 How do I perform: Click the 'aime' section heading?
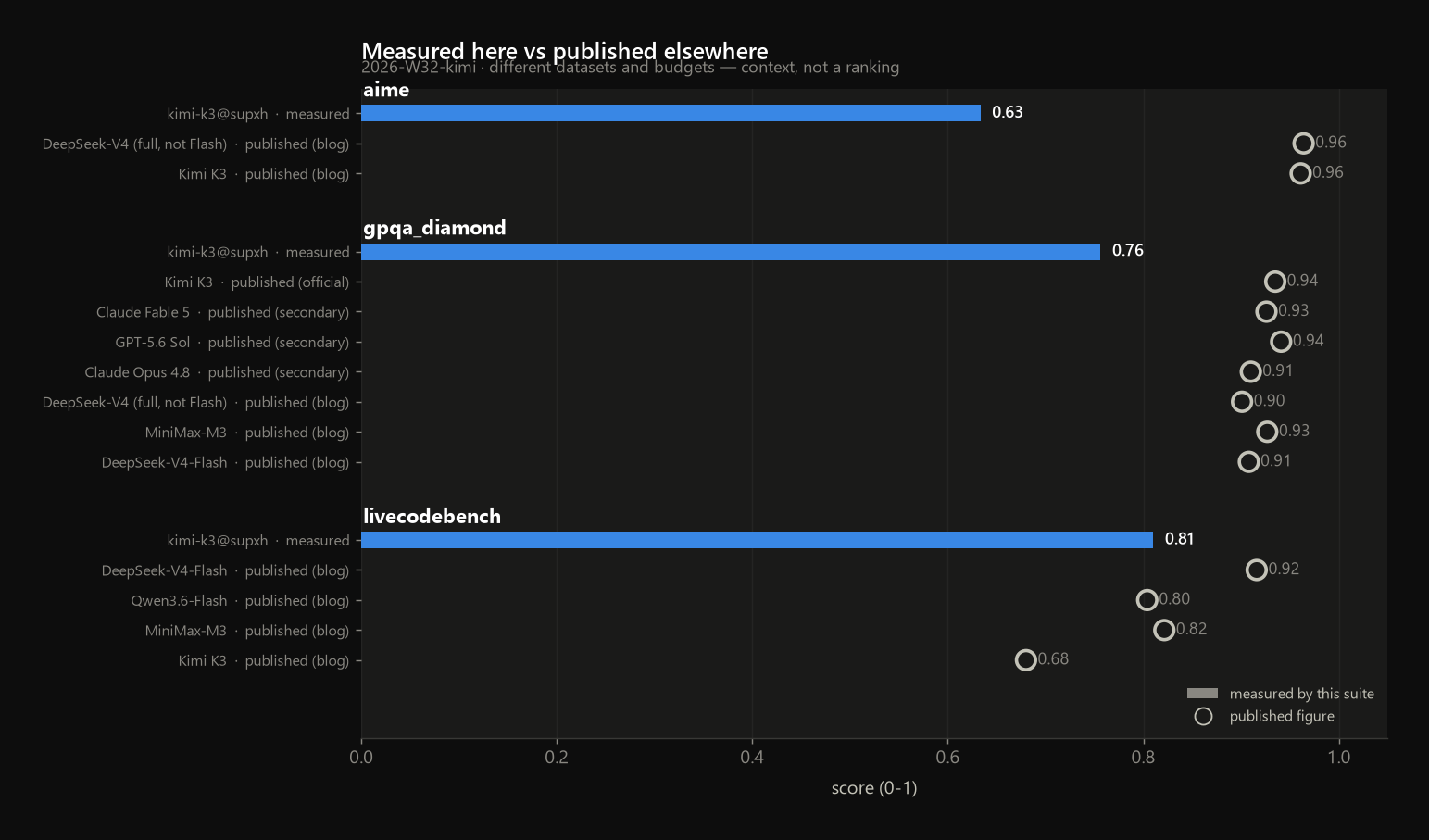(386, 90)
